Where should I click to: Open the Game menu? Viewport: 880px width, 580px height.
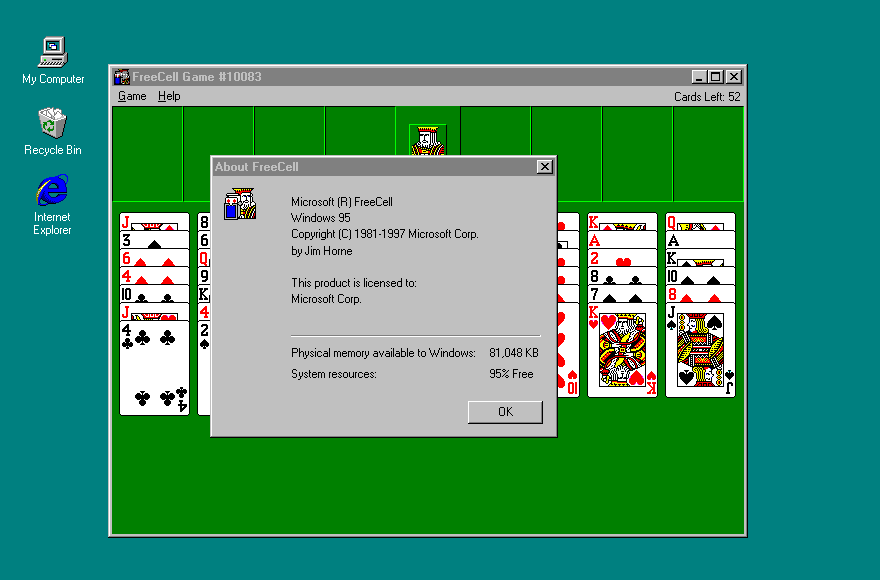point(131,96)
